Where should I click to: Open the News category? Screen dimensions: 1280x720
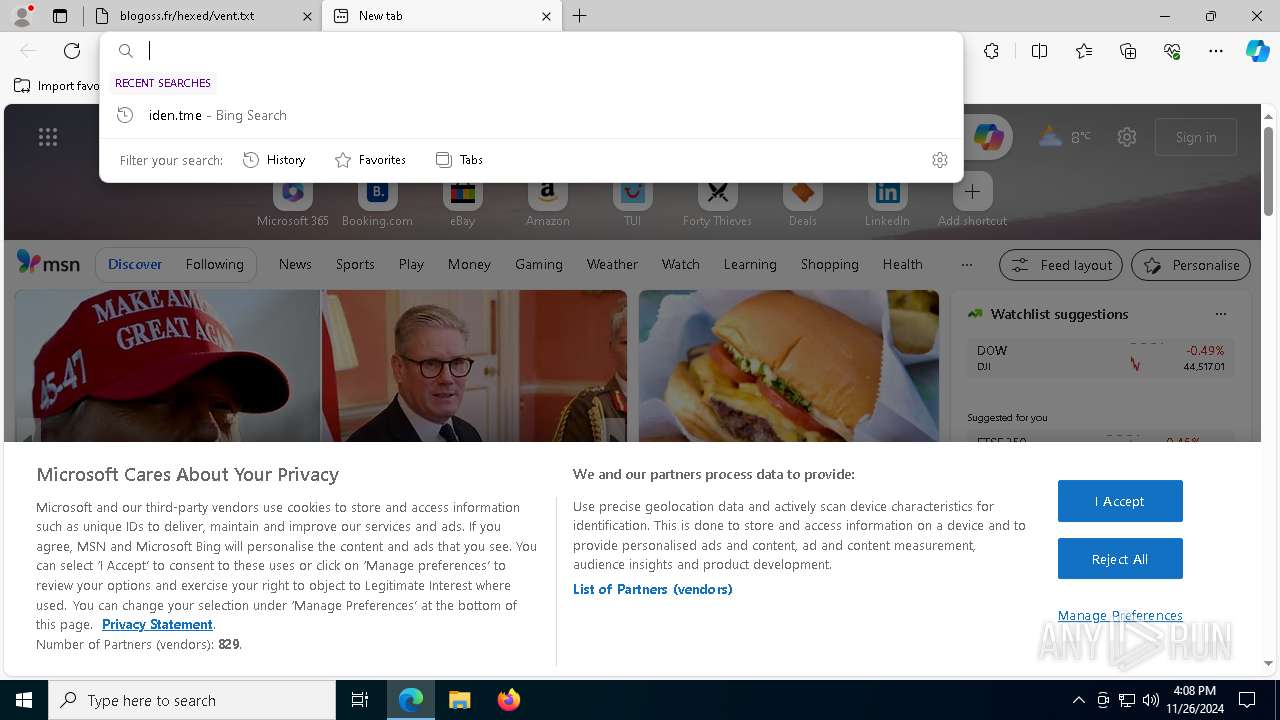pos(295,264)
